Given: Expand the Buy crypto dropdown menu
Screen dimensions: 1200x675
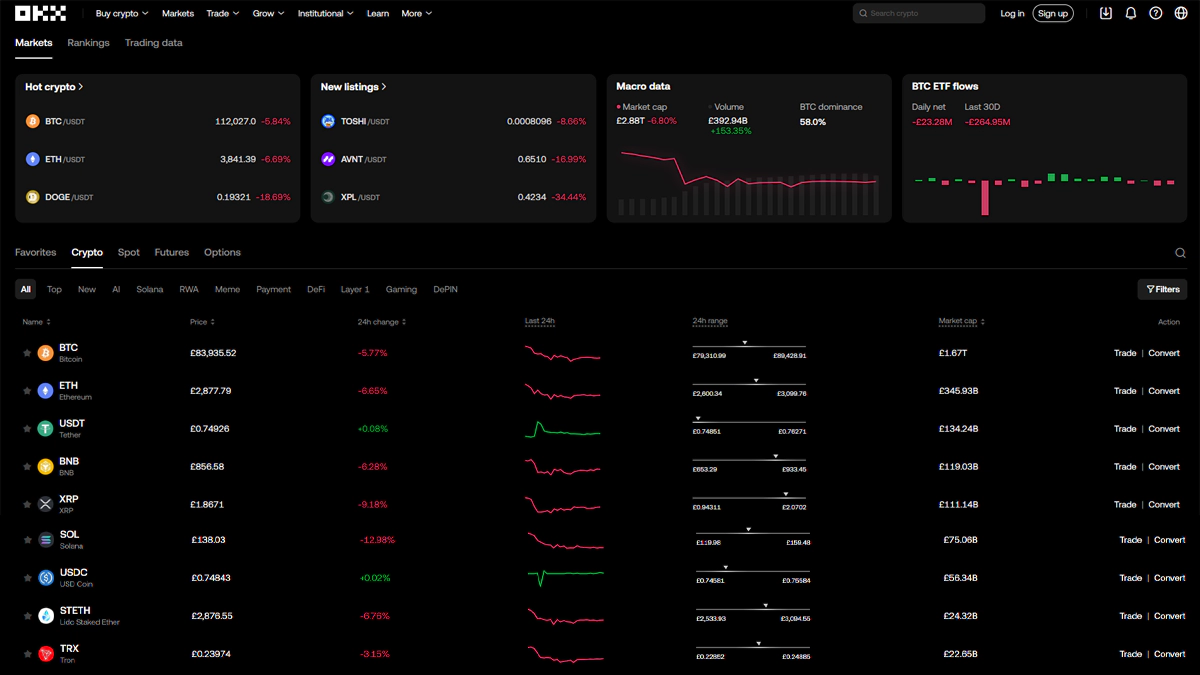Looking at the screenshot, I should (x=122, y=13).
